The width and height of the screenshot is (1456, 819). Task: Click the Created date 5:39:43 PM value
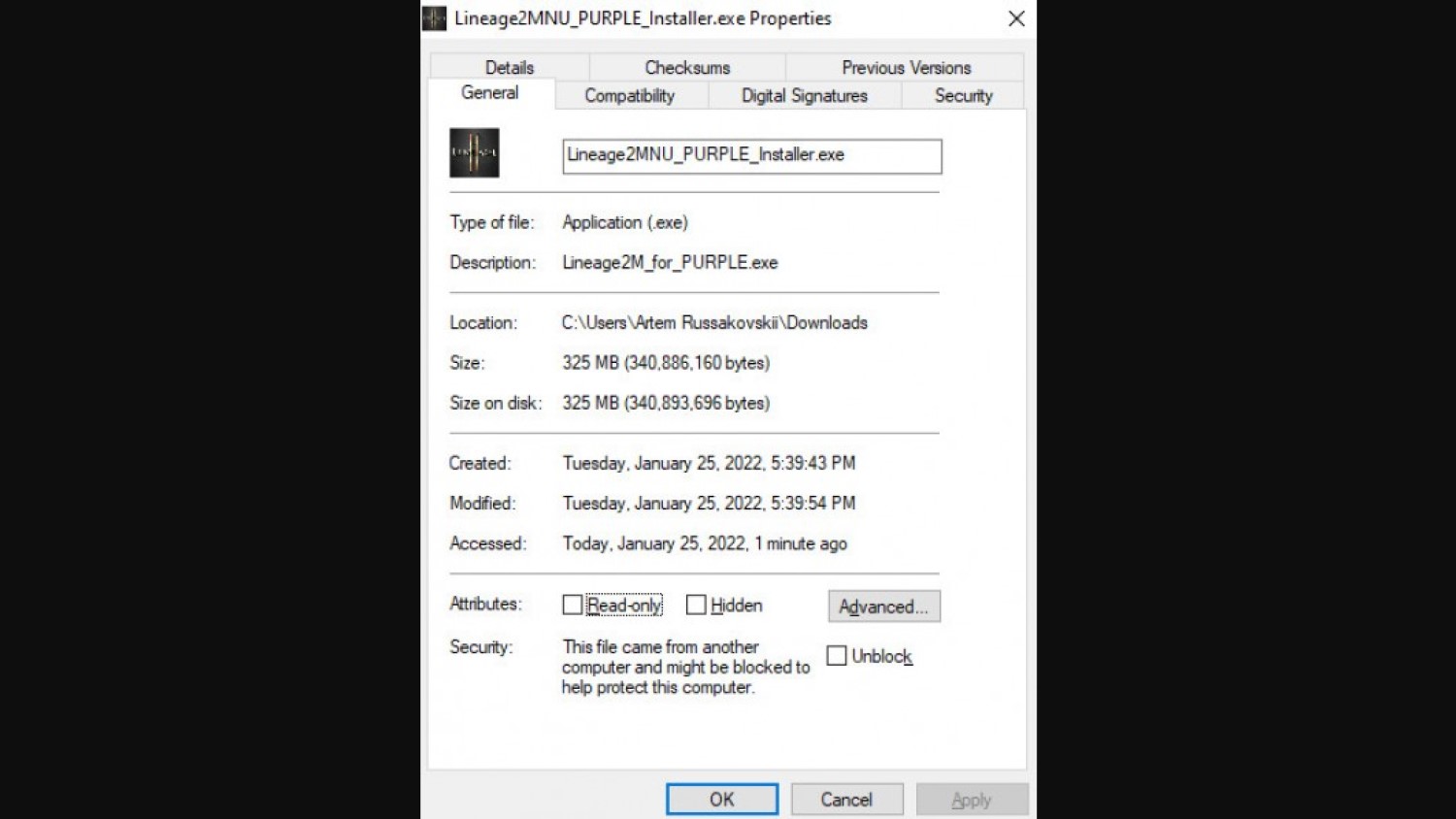pos(709,463)
